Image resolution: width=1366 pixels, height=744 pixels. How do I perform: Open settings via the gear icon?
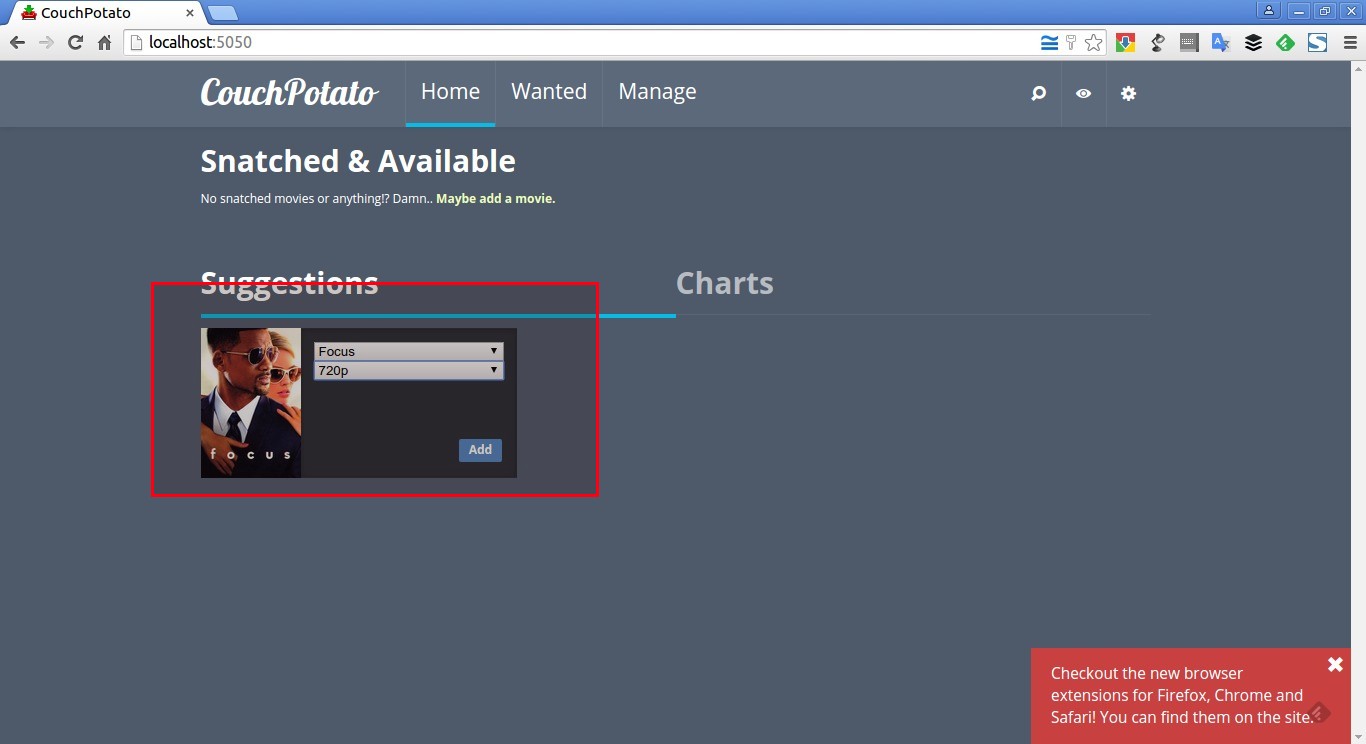(x=1128, y=93)
